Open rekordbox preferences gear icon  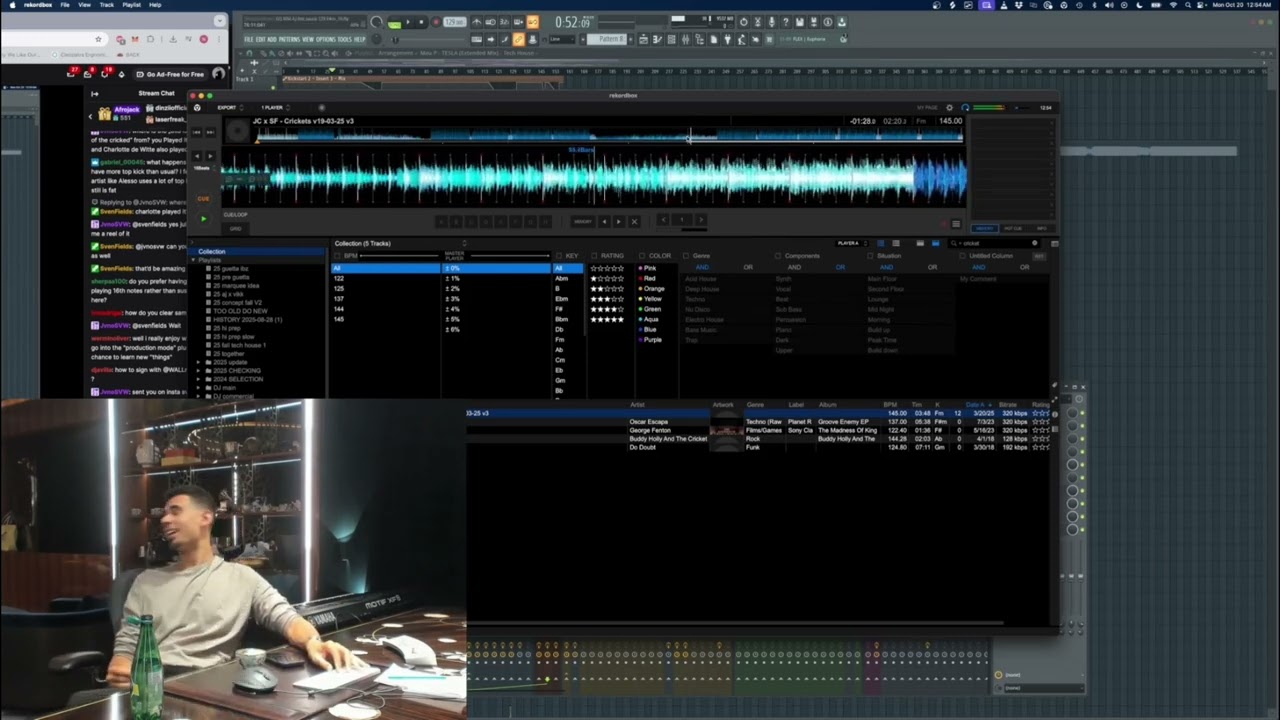click(x=949, y=108)
